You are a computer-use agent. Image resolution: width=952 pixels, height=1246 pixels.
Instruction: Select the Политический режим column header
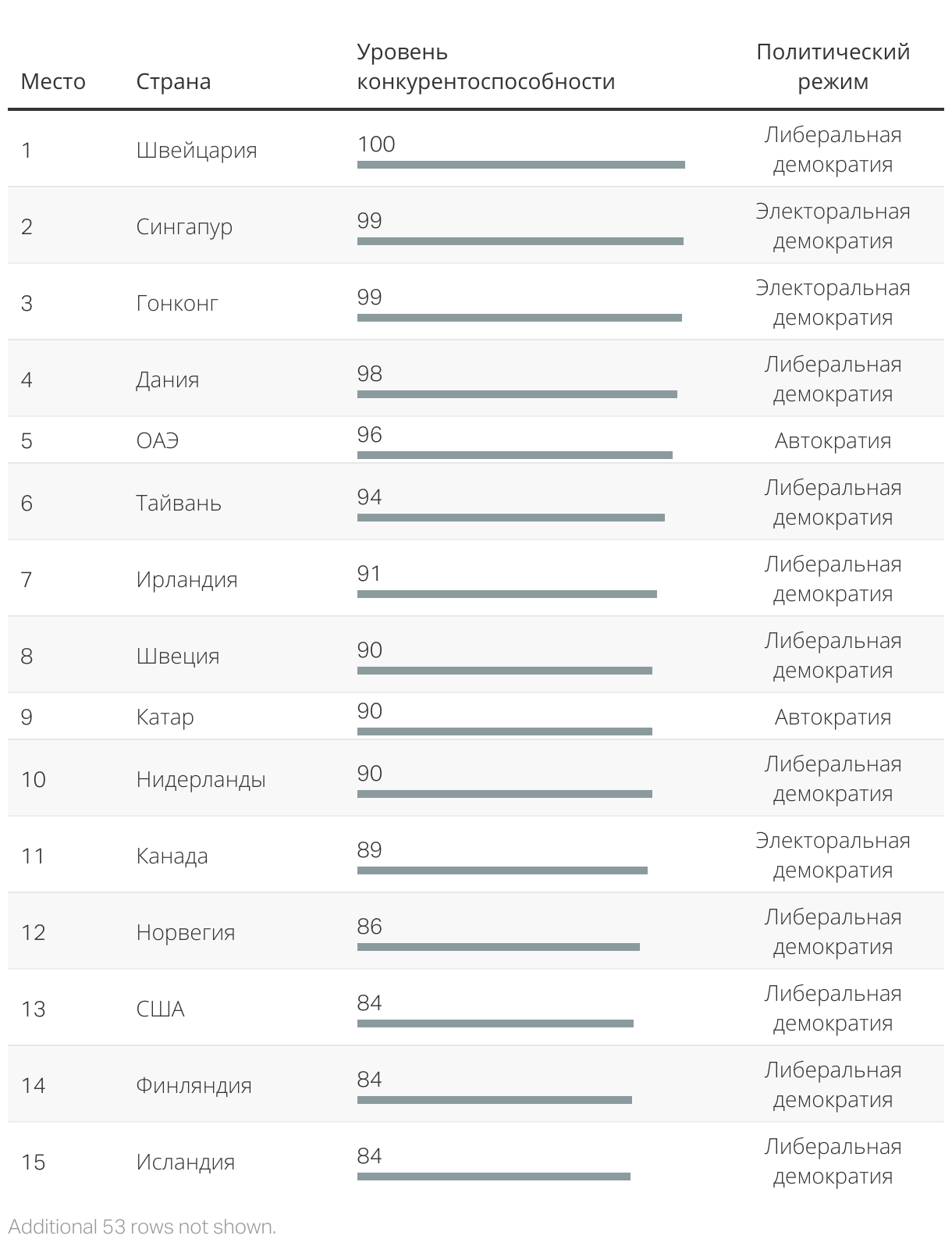(833, 66)
